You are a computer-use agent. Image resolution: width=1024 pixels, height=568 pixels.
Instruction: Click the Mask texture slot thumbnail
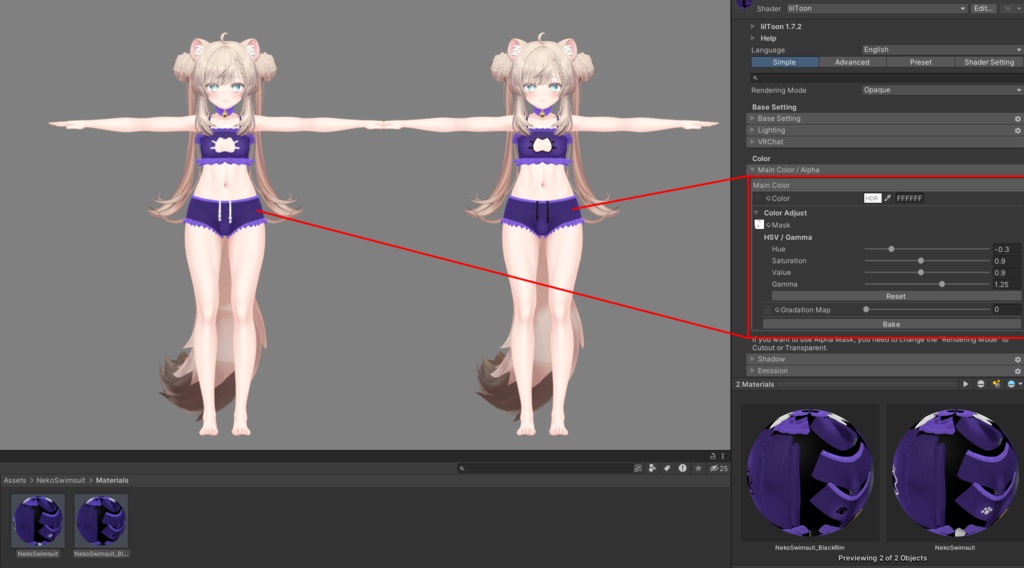[759, 225]
